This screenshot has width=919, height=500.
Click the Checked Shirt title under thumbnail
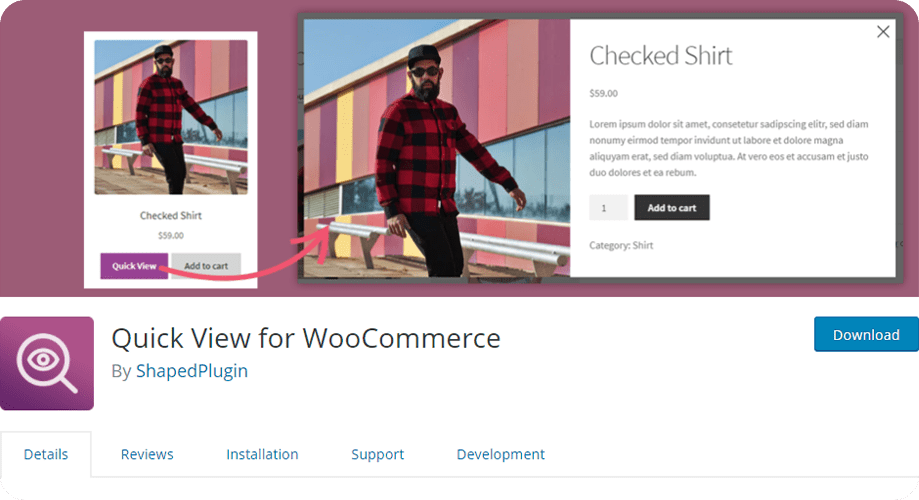[x=171, y=216]
